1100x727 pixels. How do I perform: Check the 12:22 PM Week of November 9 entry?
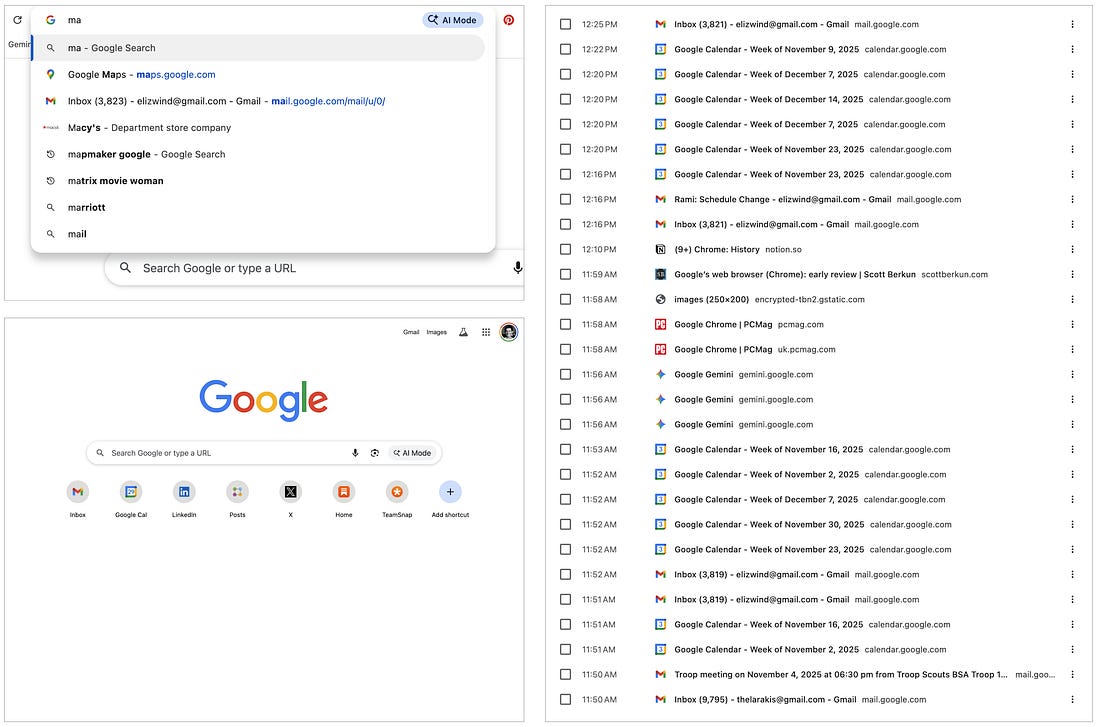565,49
